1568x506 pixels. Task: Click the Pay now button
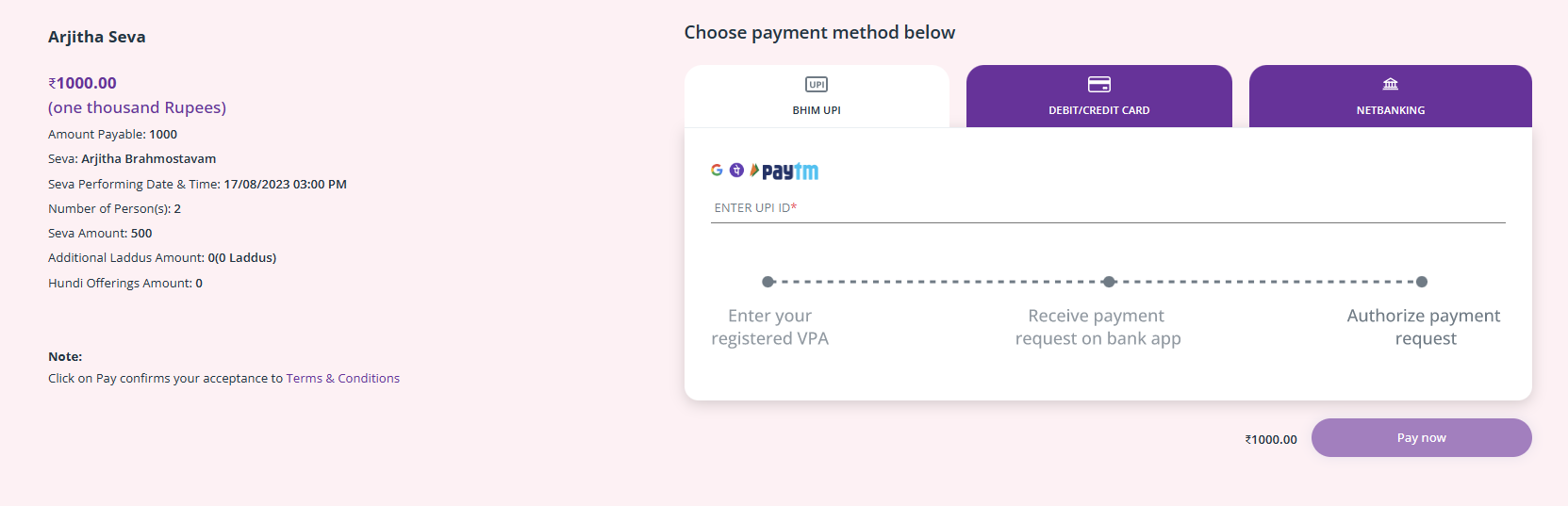click(x=1422, y=438)
